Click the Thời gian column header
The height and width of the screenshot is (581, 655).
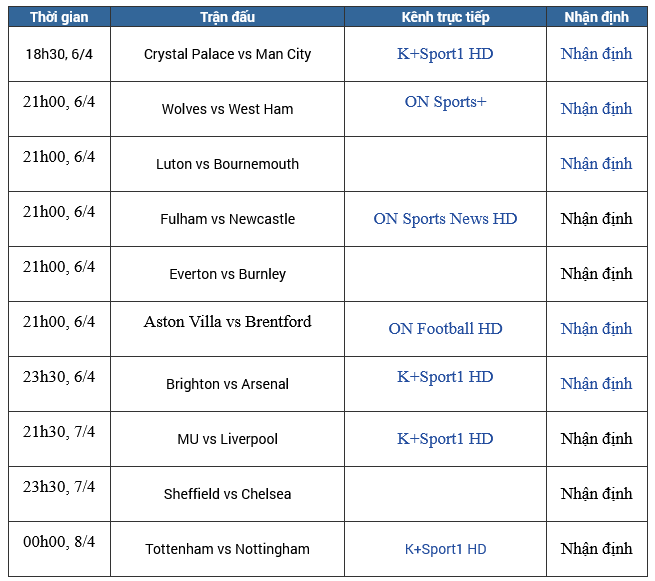click(59, 17)
